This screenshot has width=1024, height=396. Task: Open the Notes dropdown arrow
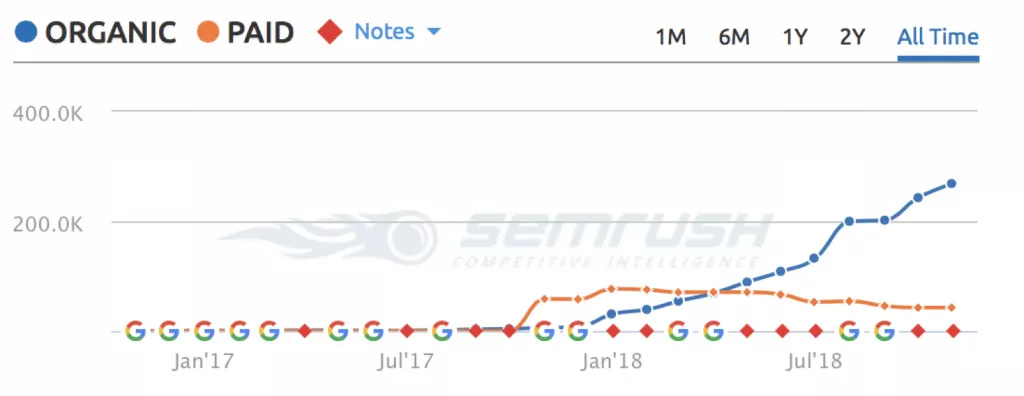[433, 32]
